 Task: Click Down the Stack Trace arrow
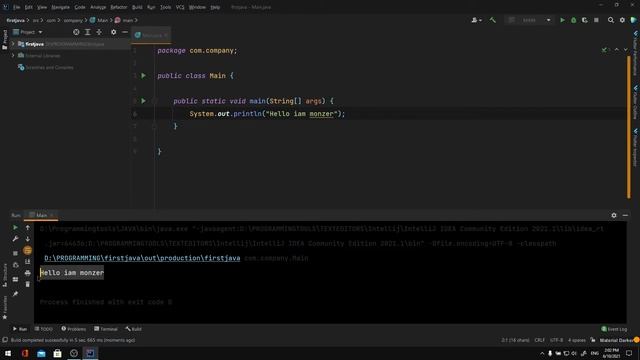click(x=28, y=239)
